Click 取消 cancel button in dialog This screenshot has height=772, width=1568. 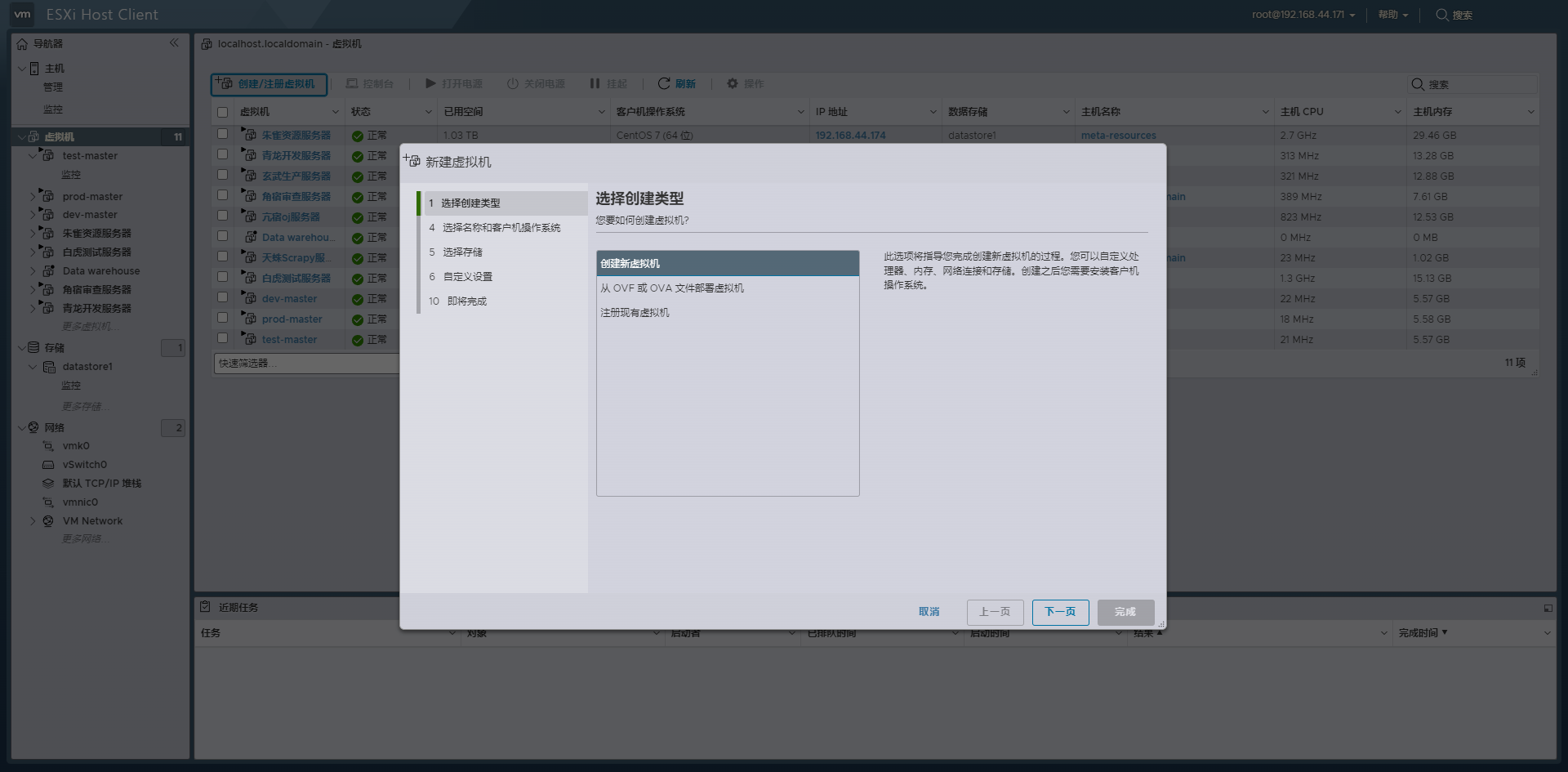coord(929,612)
